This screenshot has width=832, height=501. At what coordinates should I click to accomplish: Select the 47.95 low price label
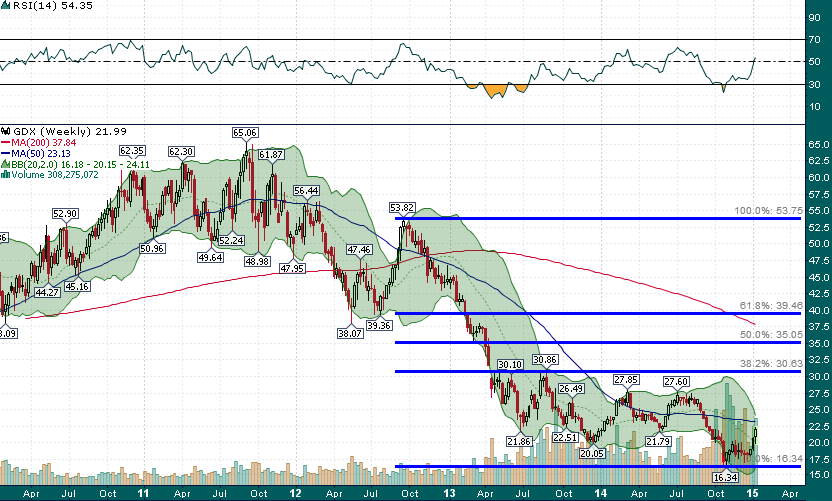coord(292,269)
